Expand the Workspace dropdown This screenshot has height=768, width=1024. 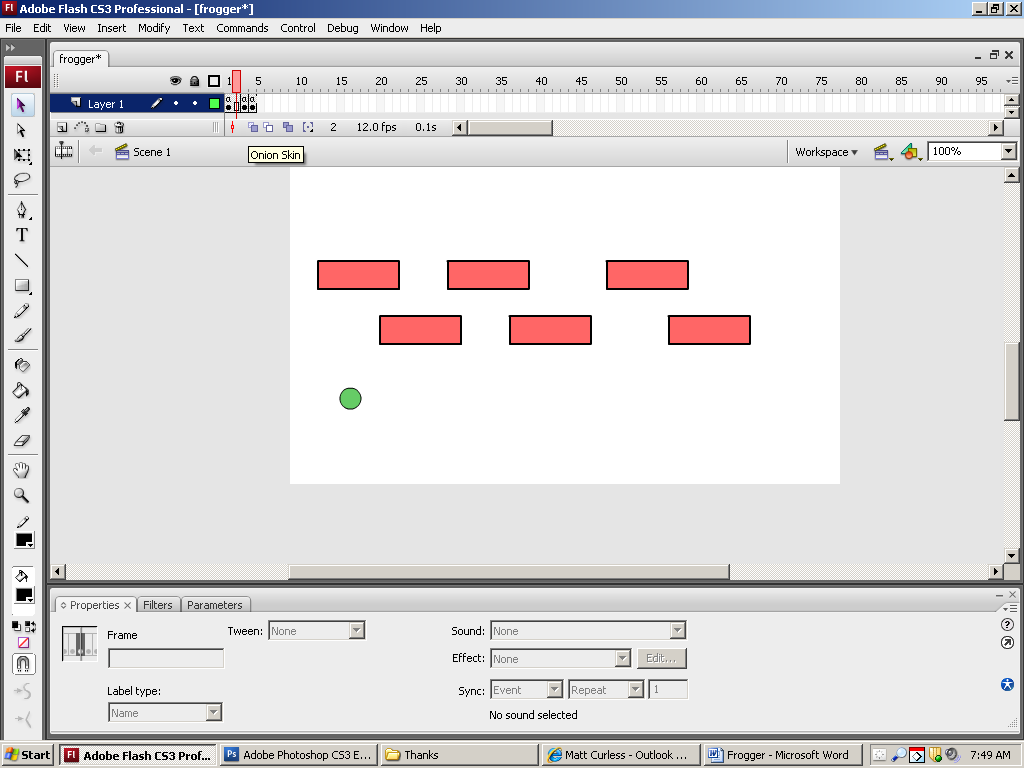pyautogui.click(x=826, y=152)
